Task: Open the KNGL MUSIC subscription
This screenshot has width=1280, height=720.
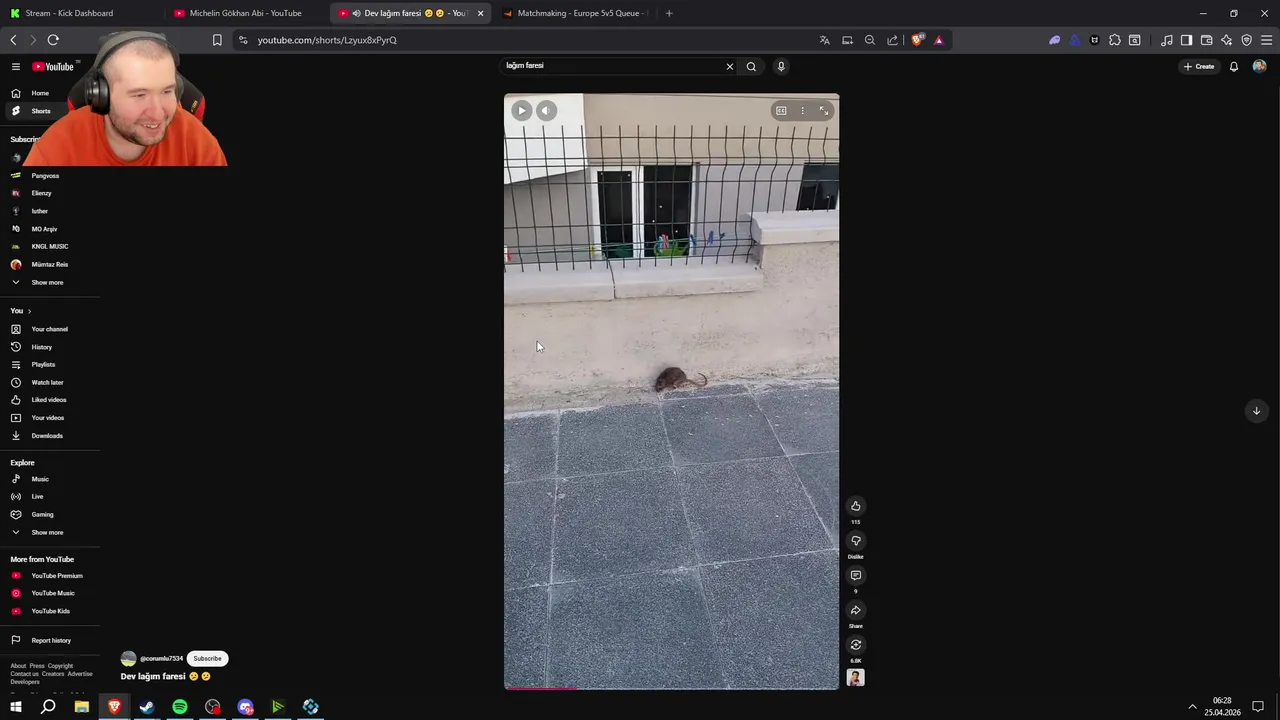Action: (50, 246)
